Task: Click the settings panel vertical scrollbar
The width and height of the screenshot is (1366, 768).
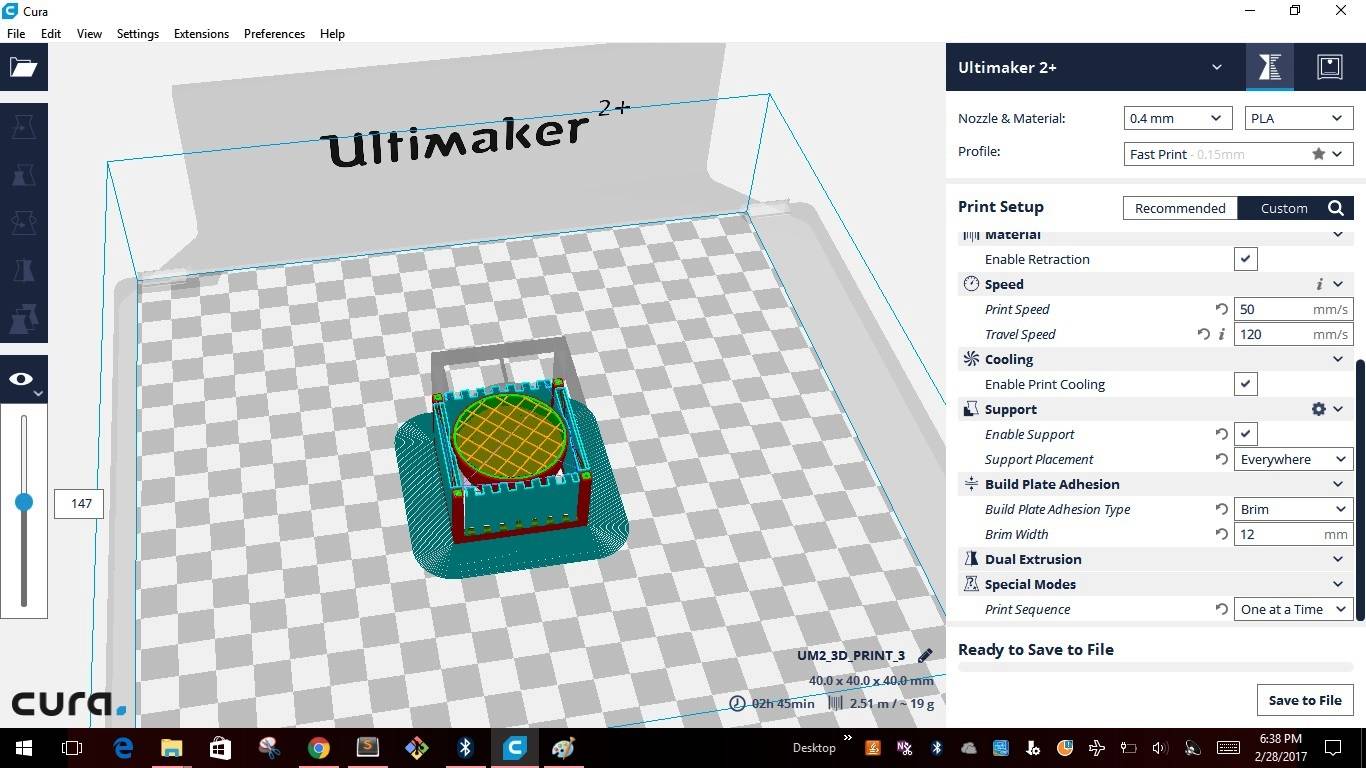Action: click(1360, 490)
